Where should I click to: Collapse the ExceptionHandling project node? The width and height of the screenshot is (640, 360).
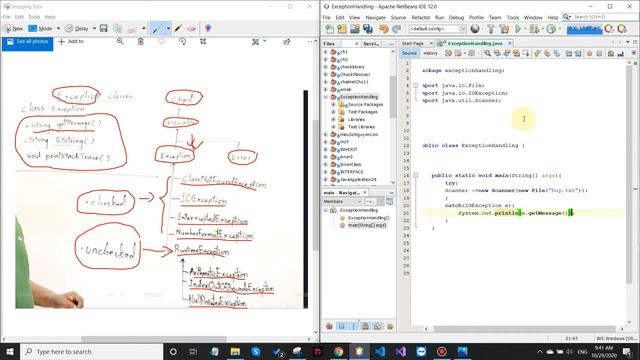click(326, 97)
